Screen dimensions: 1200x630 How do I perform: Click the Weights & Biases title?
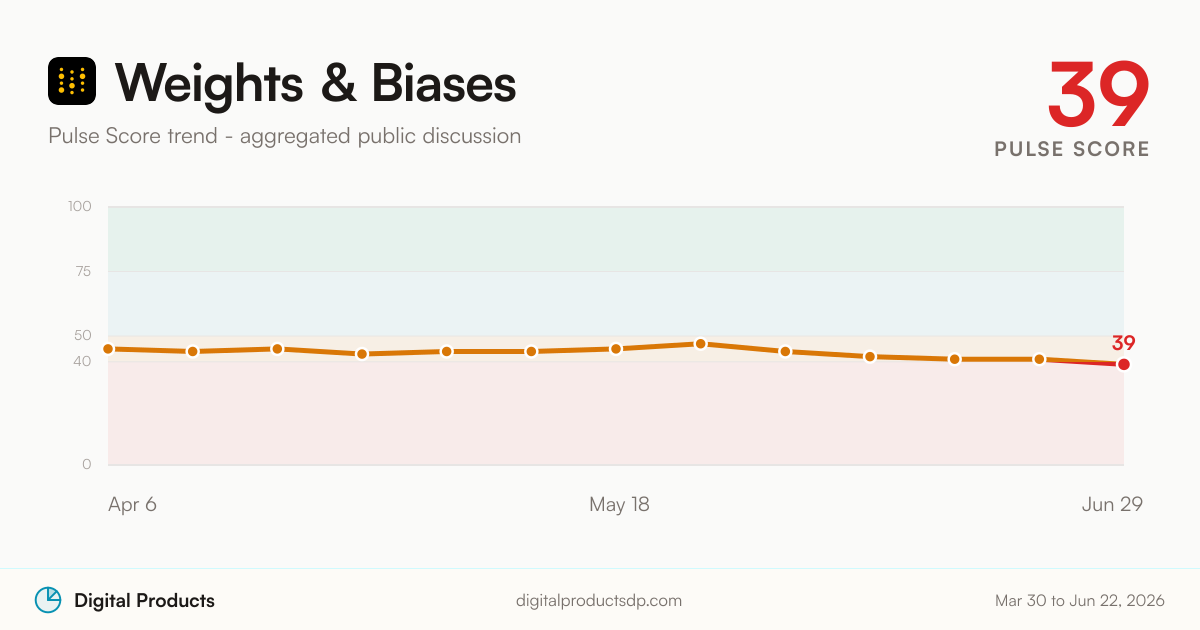coord(316,82)
